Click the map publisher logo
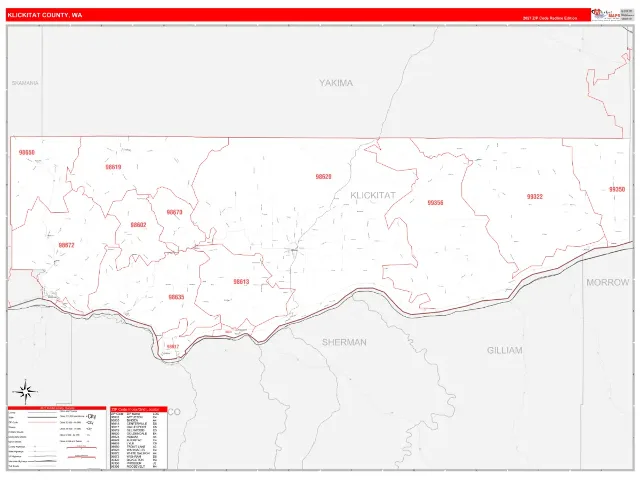This screenshot has width=640, height=480. (x=606, y=15)
